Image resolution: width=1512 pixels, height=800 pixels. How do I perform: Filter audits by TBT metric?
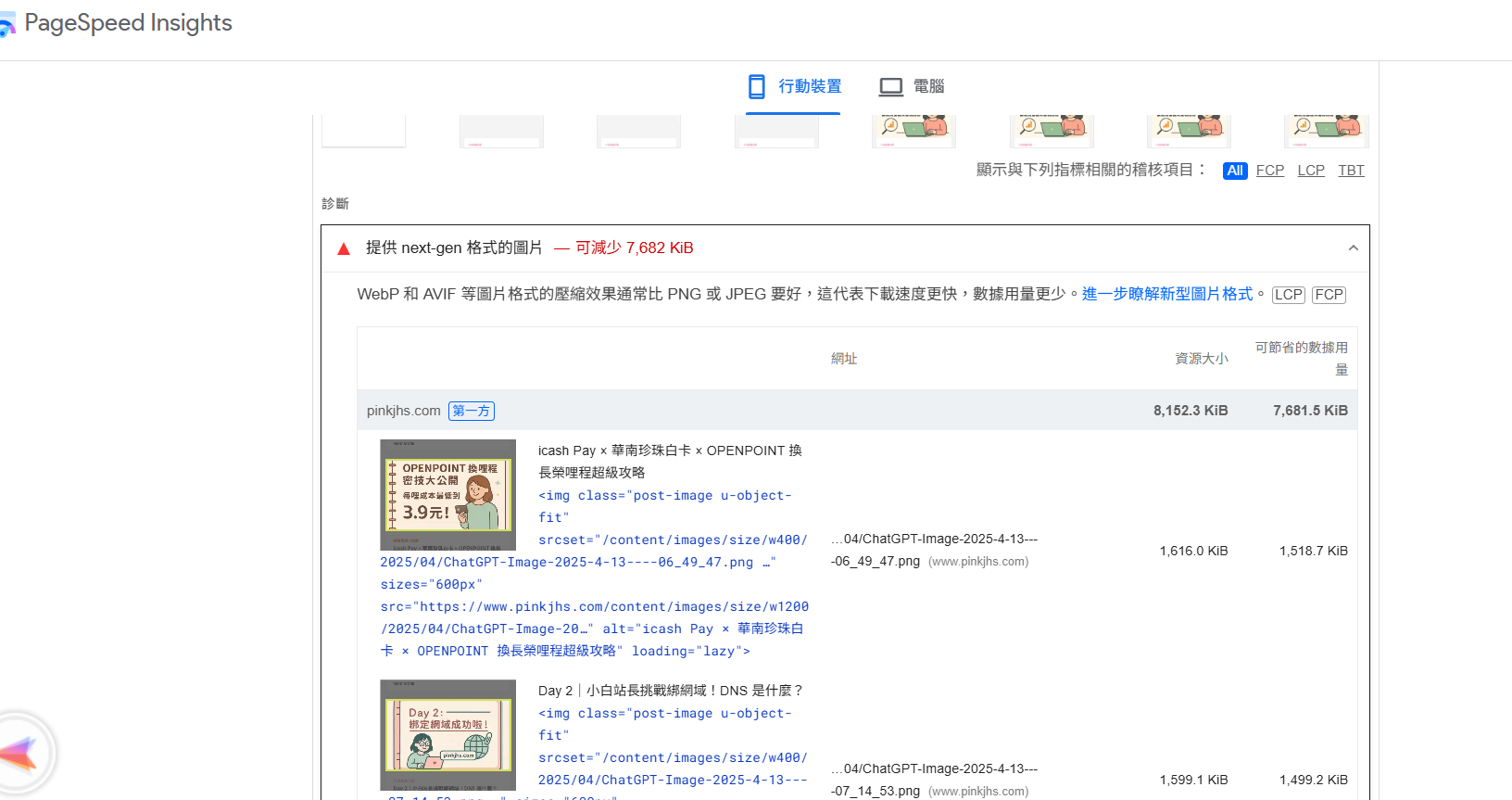point(1351,171)
